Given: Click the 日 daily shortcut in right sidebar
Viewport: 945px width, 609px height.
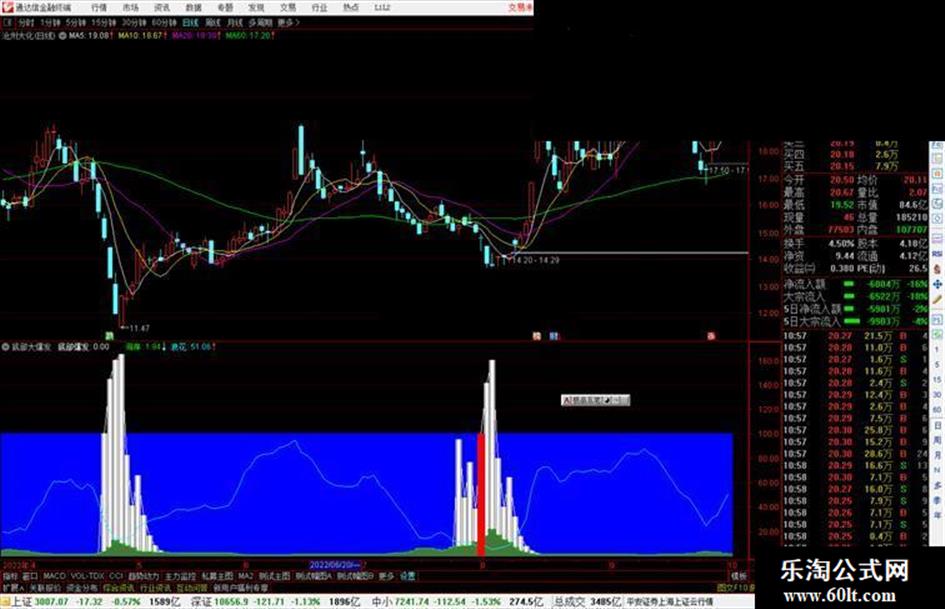Looking at the screenshot, I should click(937, 425).
